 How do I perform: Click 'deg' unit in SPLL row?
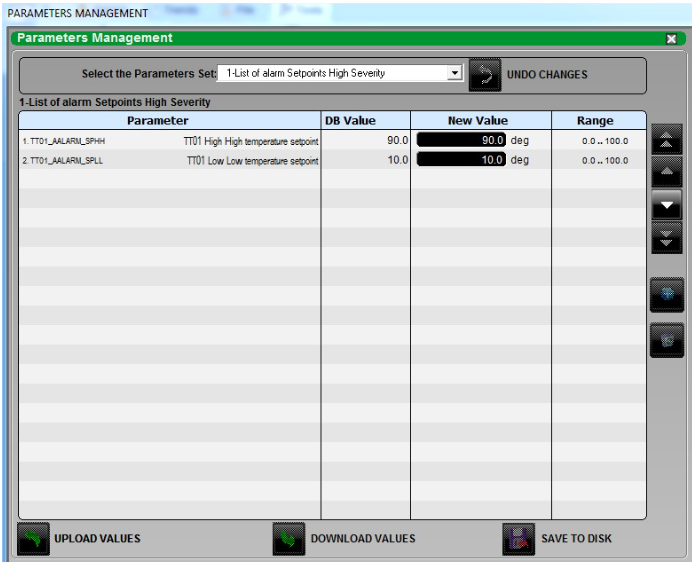(519, 160)
